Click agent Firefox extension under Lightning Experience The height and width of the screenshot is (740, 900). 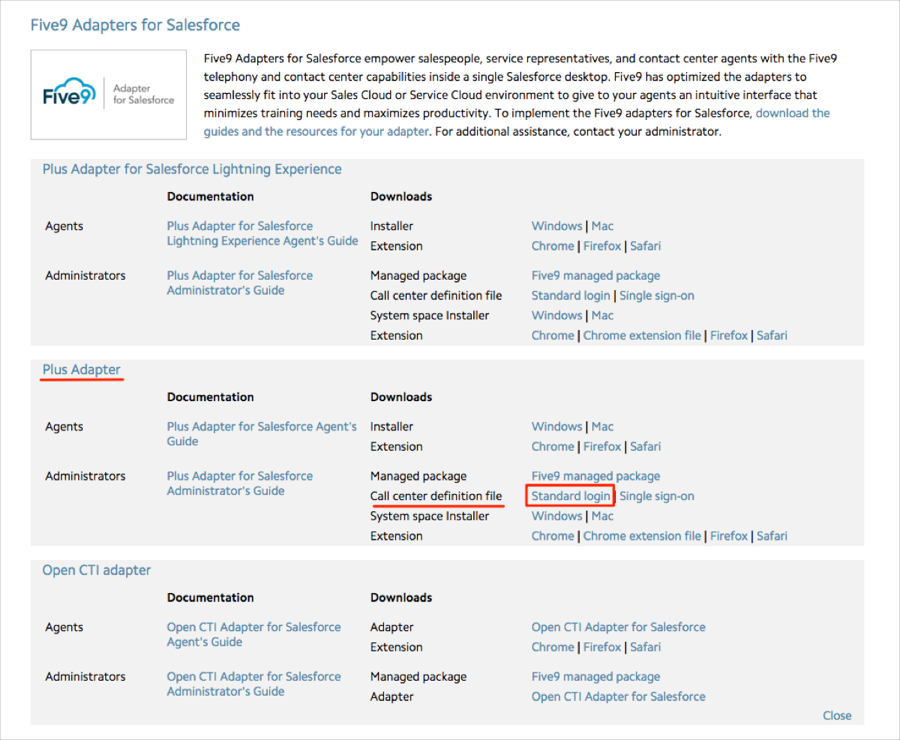602,246
